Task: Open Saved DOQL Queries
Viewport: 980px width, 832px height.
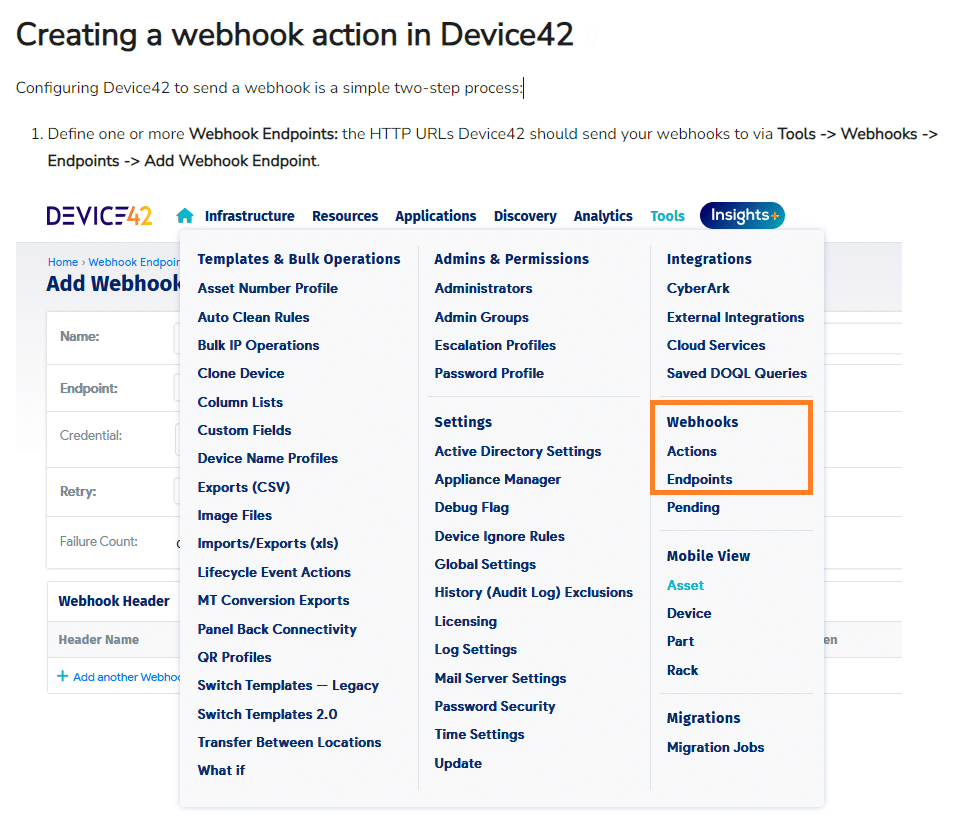Action: [736, 373]
